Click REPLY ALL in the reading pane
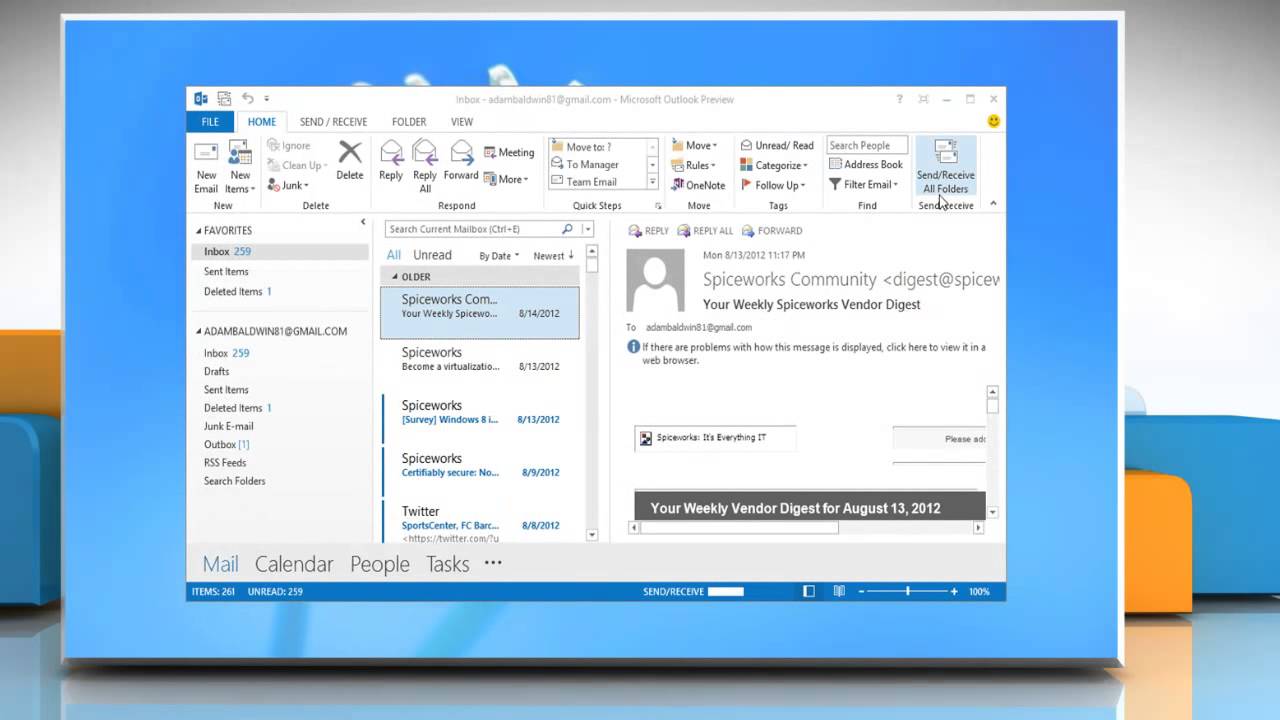Screen dimensions: 1280x720 point(705,230)
